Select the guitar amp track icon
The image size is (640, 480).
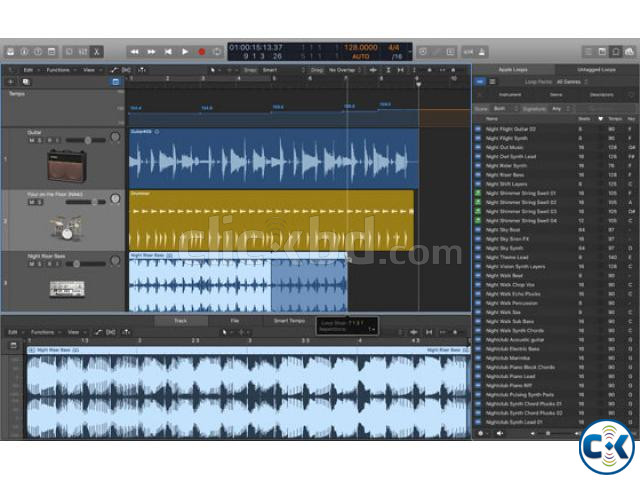coord(67,165)
